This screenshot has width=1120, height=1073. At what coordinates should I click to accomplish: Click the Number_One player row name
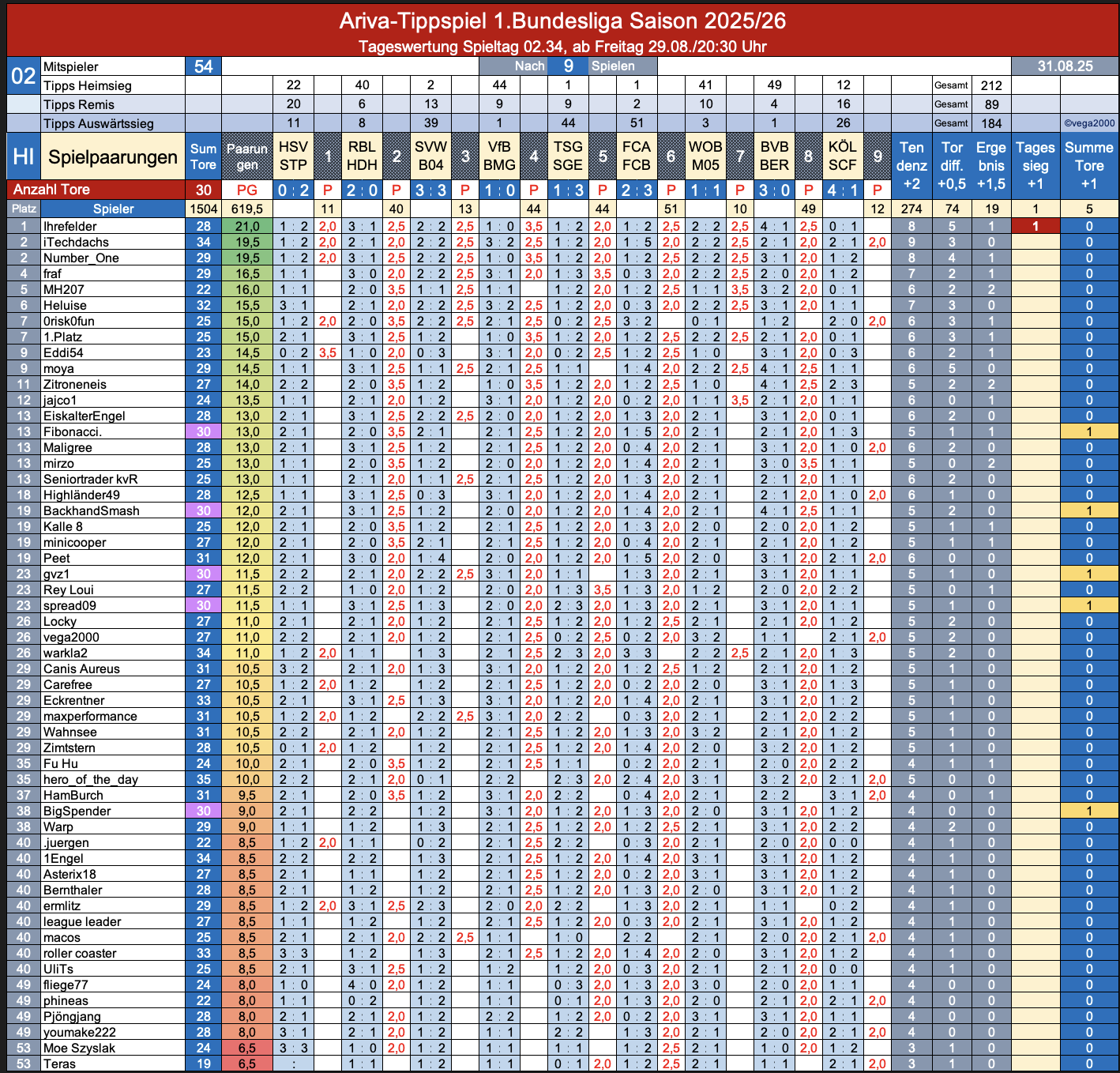click(81, 258)
